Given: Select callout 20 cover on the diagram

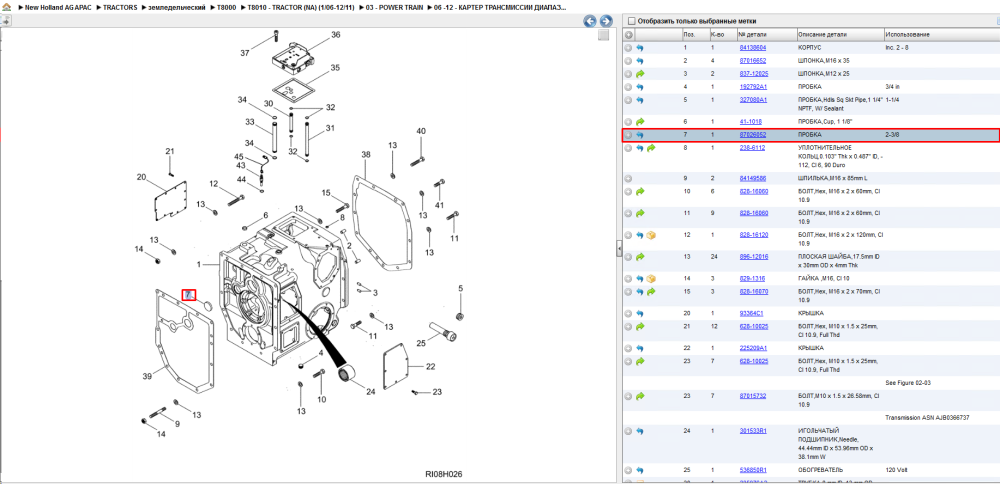Looking at the screenshot, I should pyautogui.click(x=142, y=177).
